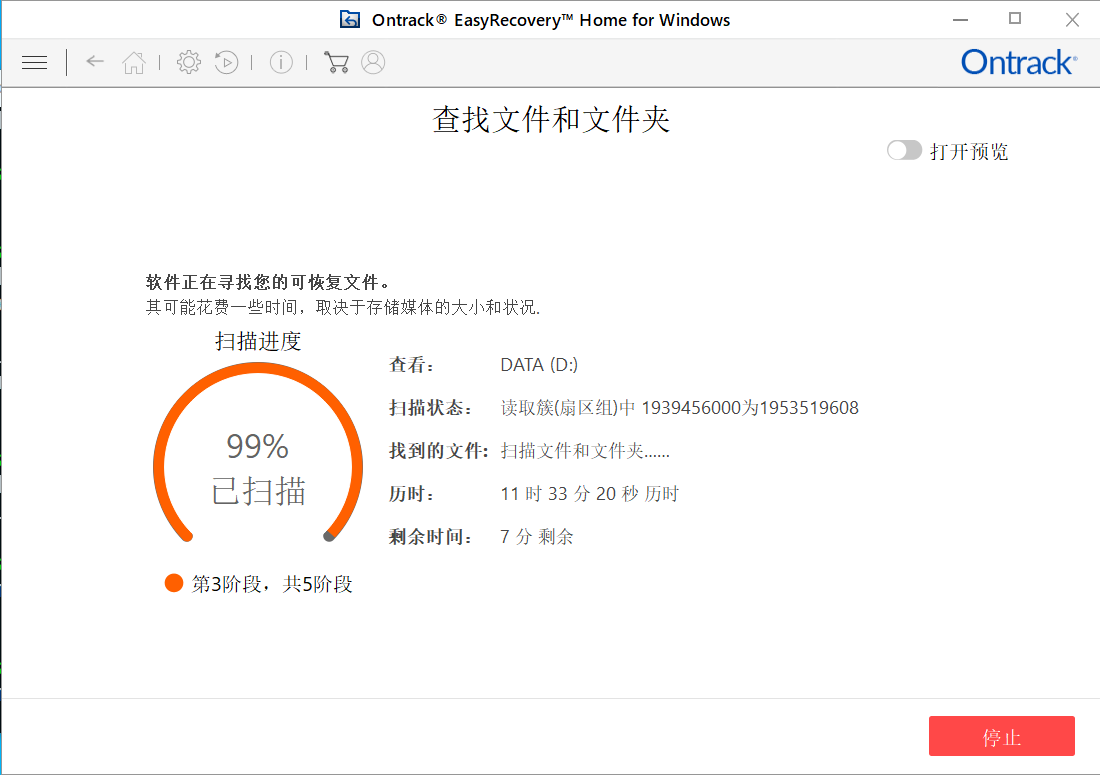The width and height of the screenshot is (1100, 775).
Task: Open the hamburger menu
Action: (34, 62)
